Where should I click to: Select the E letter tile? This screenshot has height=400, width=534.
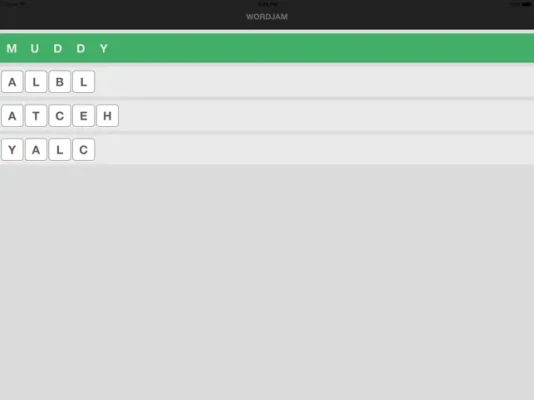tap(83, 116)
